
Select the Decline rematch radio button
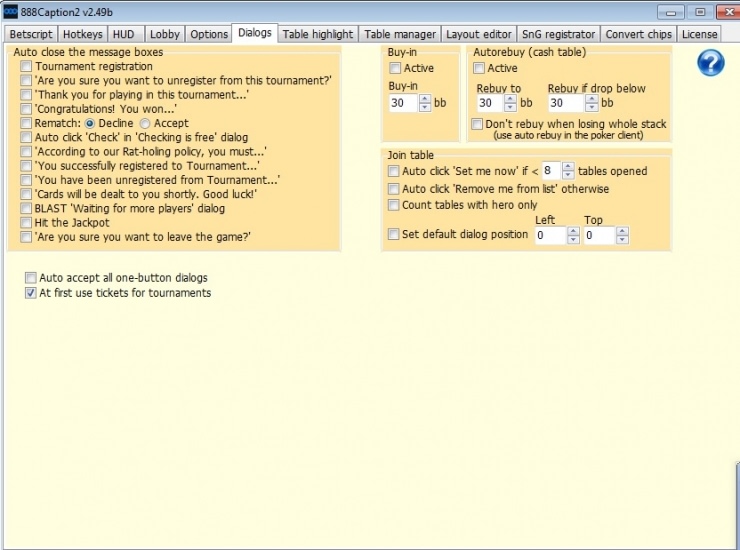[90, 124]
